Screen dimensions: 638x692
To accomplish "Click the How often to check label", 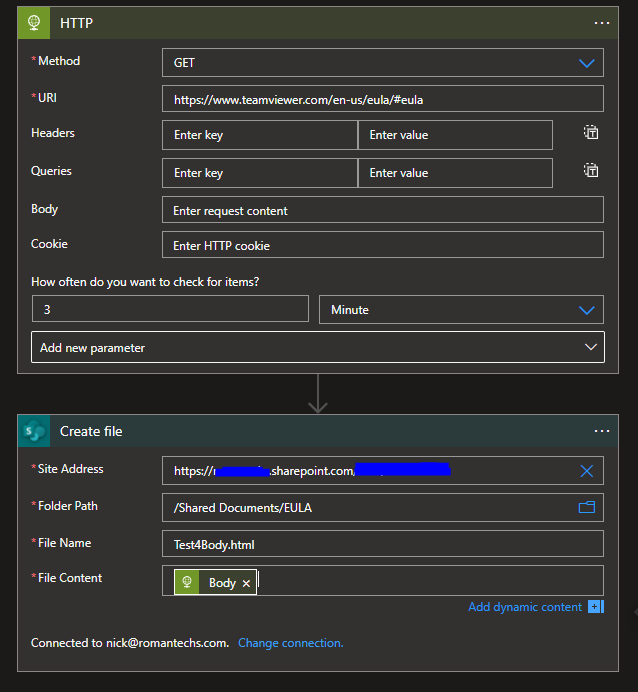I will click(x=145, y=282).
